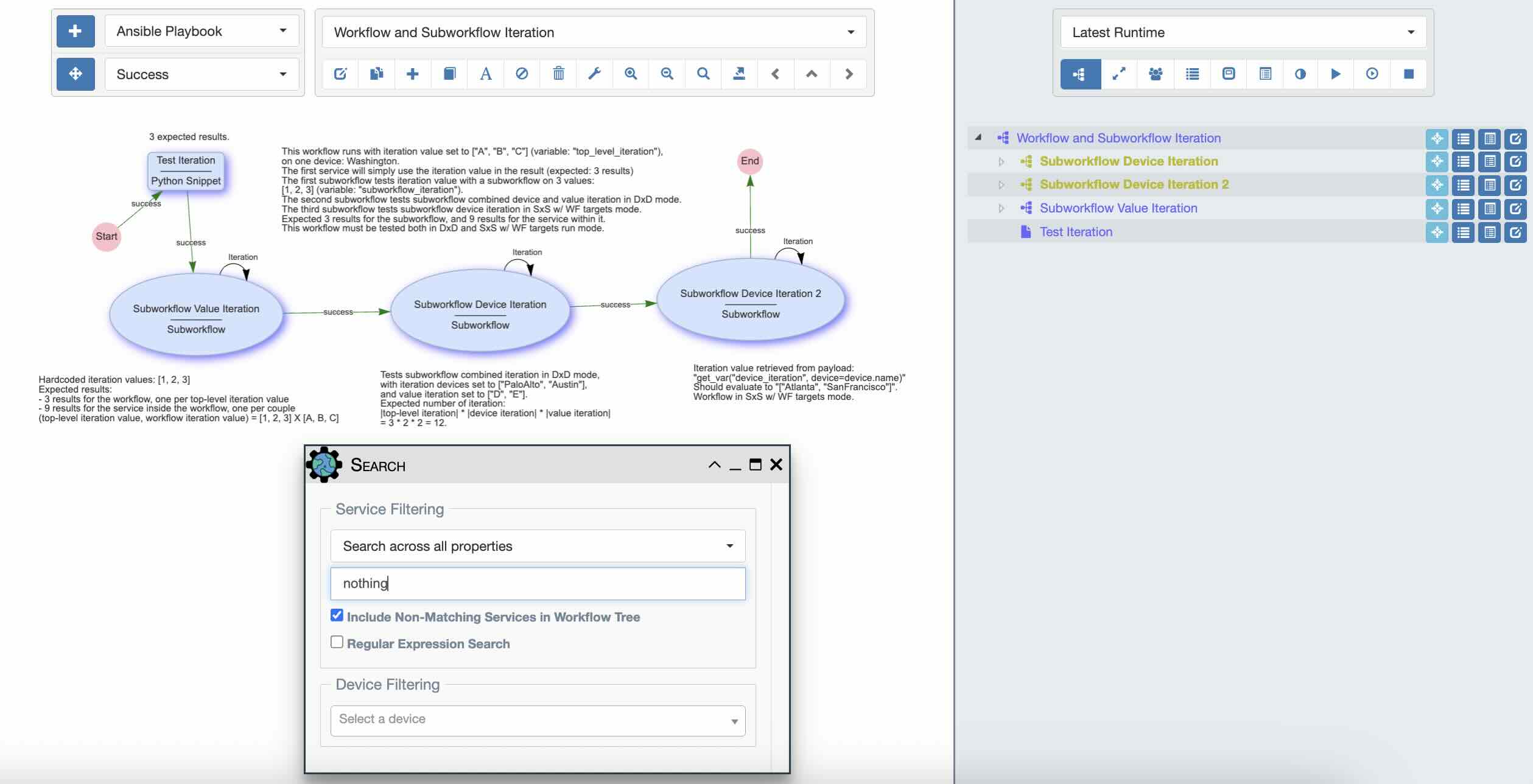Click the play triangle run icon
Screen dimensions: 1533x784
1336,74
